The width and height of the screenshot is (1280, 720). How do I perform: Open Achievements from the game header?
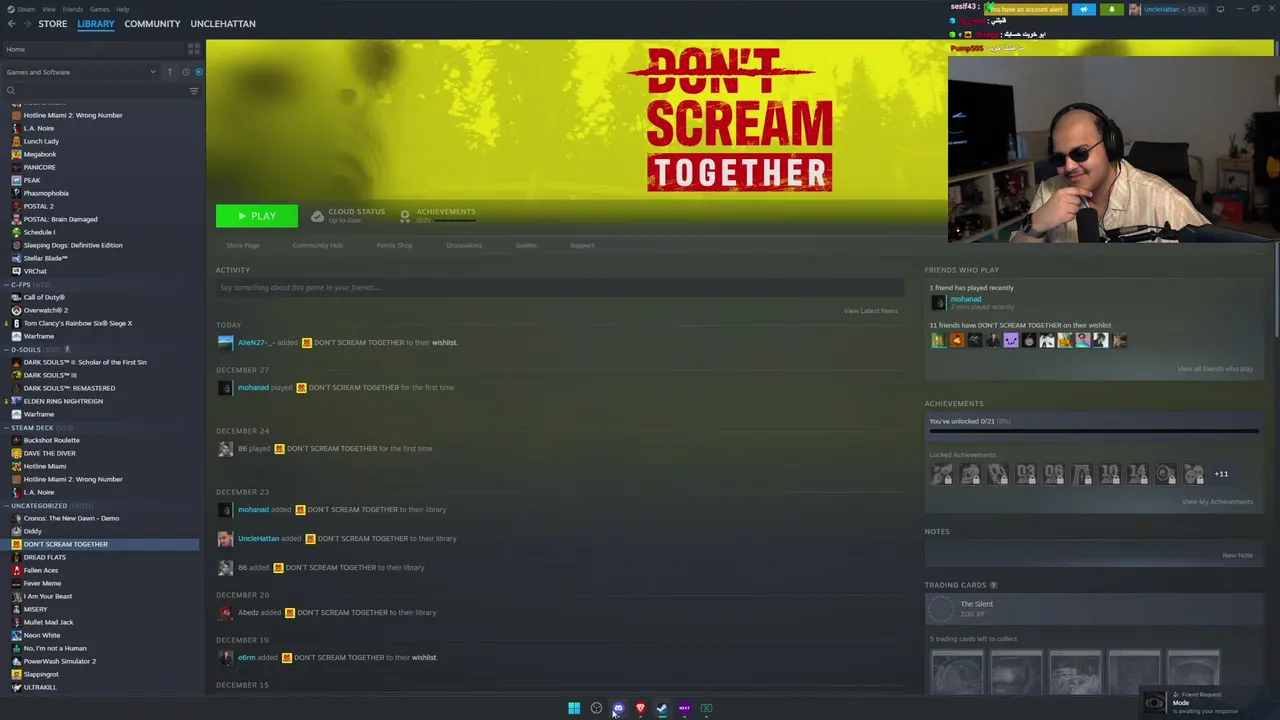coord(438,215)
